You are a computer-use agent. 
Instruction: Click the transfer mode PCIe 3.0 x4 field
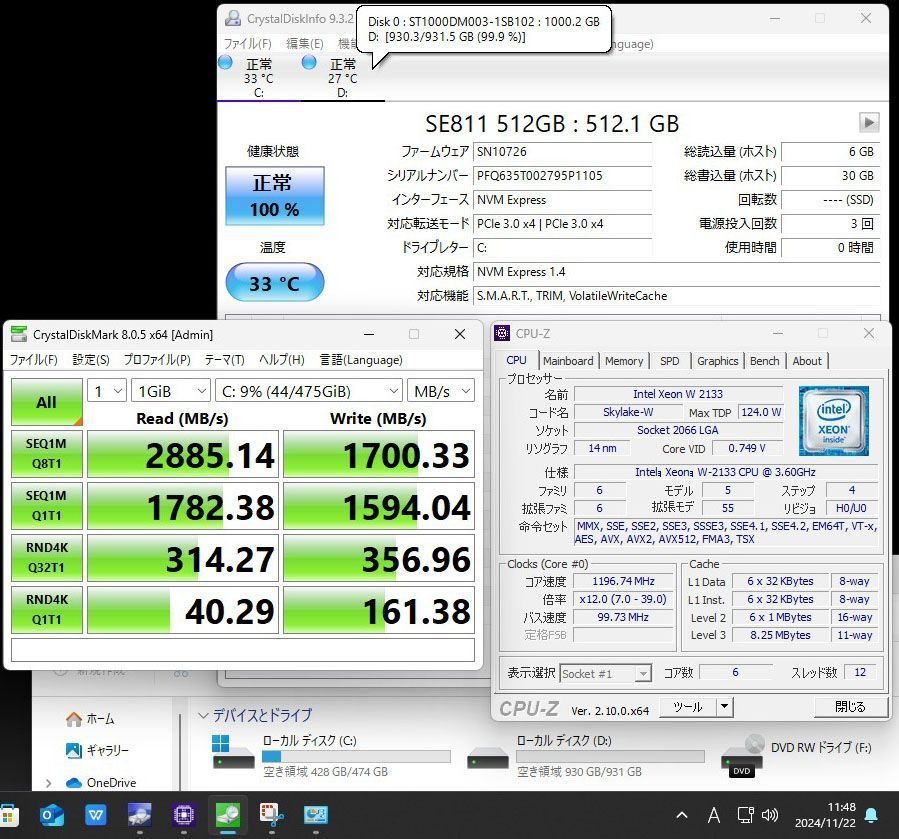pyautogui.click(x=562, y=224)
